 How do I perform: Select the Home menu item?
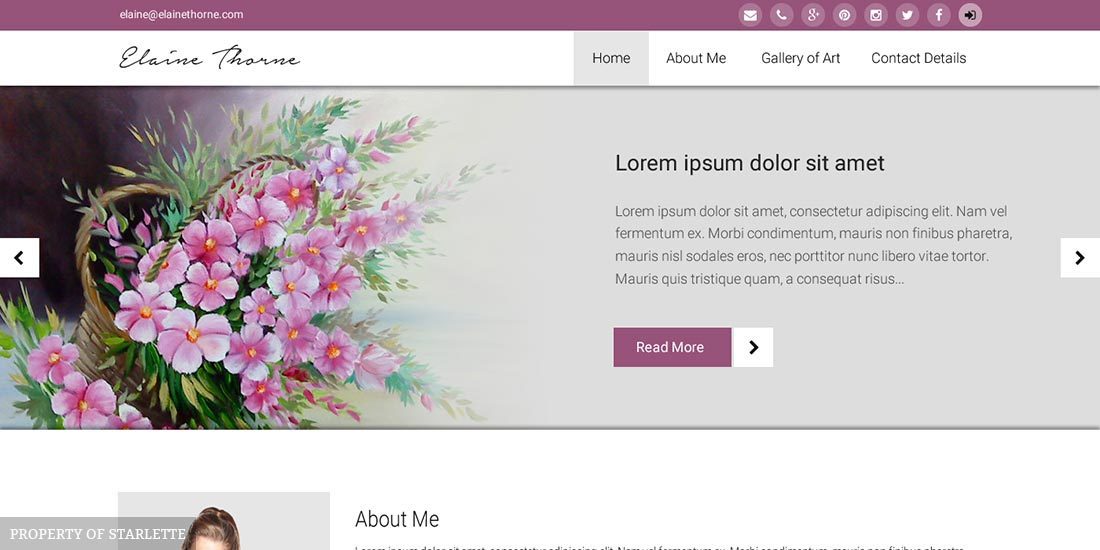611,58
